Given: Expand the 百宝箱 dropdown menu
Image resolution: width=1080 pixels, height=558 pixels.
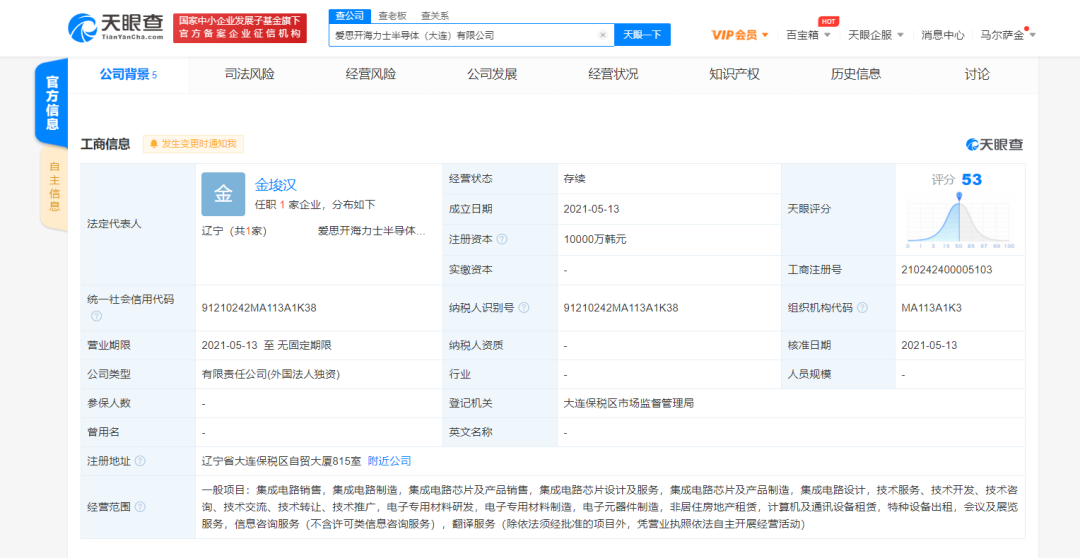Looking at the screenshot, I should tap(809, 35).
